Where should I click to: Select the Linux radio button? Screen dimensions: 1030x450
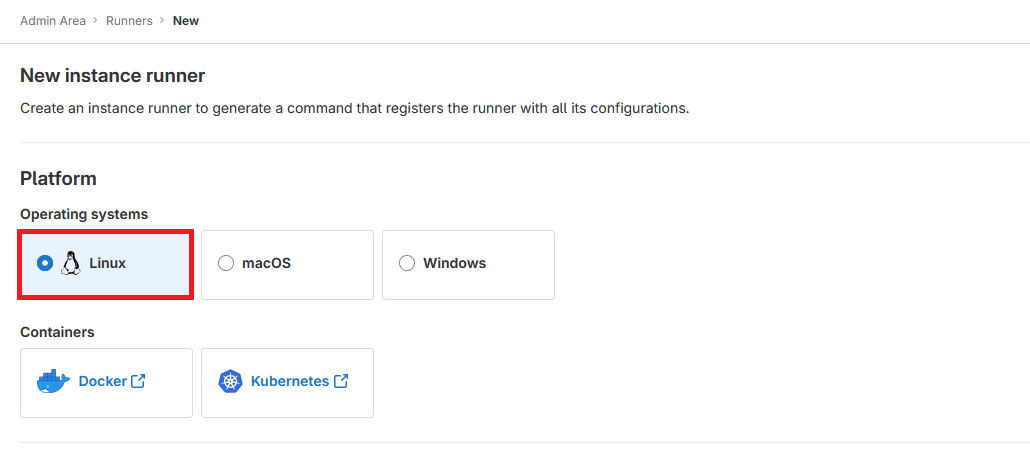click(x=45, y=263)
